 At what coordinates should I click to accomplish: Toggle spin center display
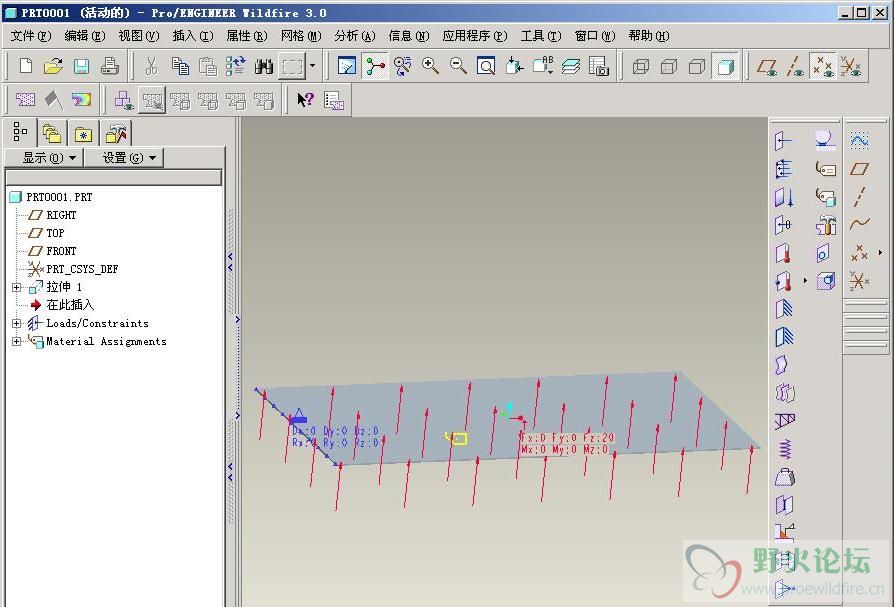click(375, 66)
